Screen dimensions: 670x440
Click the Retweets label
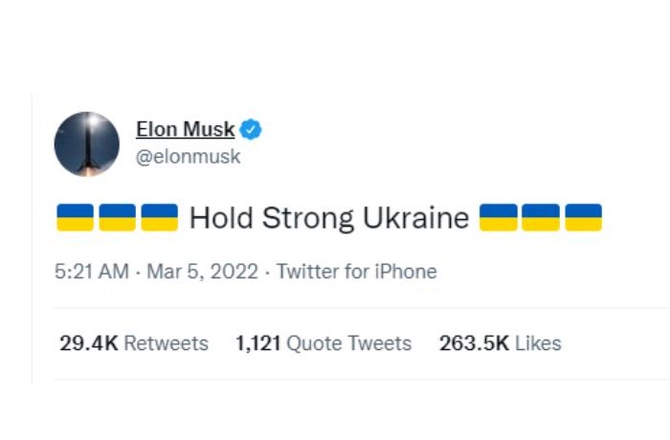click(166, 343)
